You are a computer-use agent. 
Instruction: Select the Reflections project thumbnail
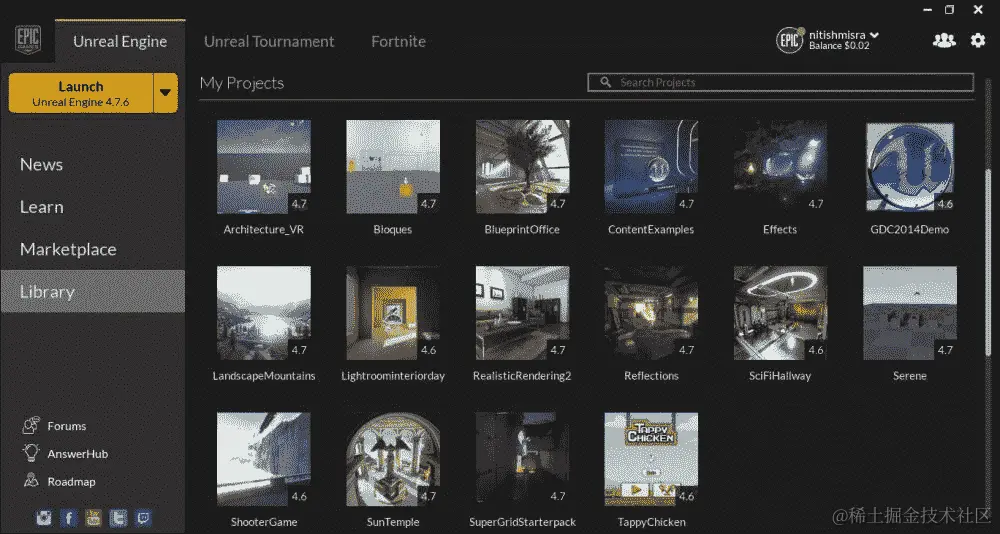(x=651, y=313)
